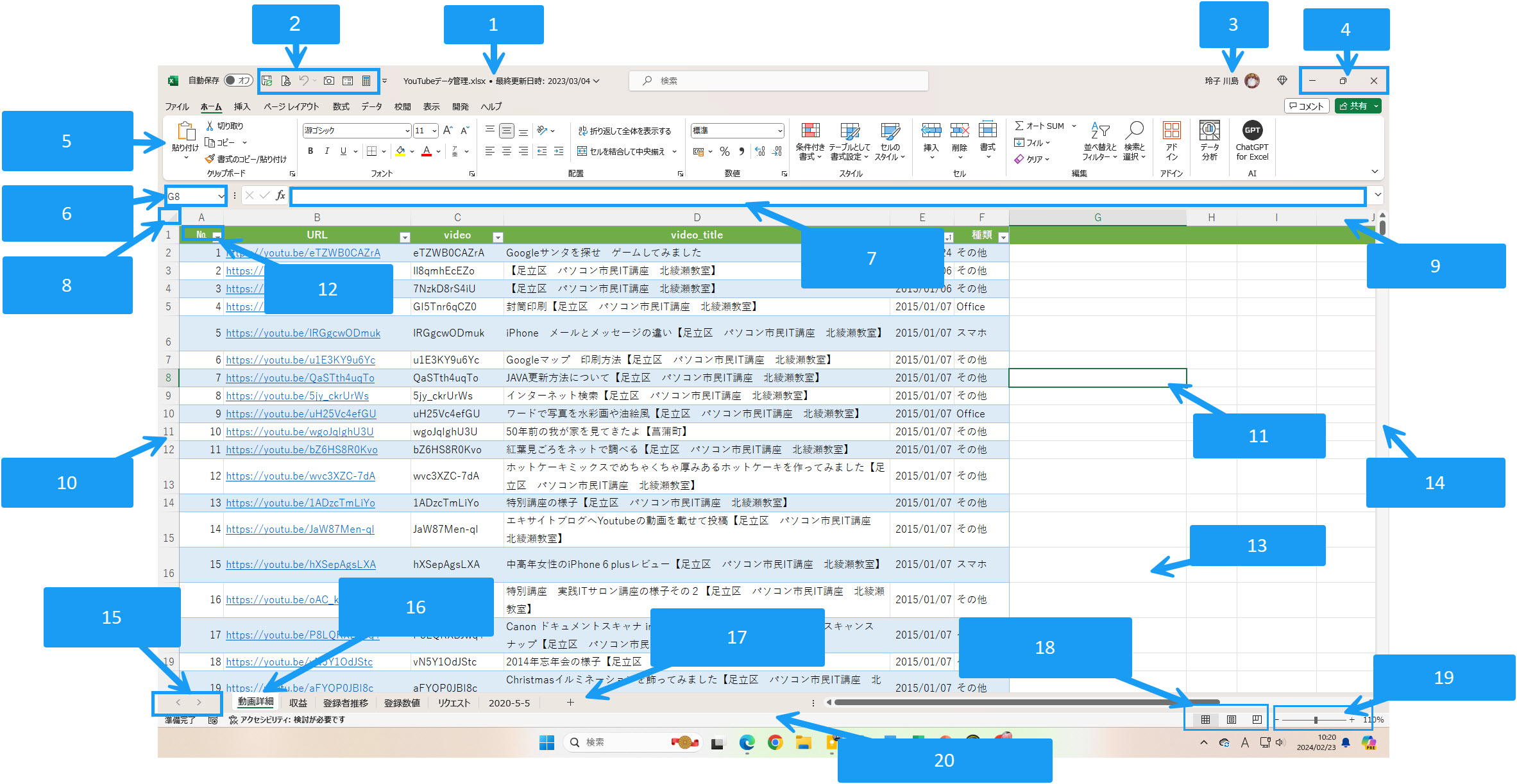Viewport: 1517px width, 784px height.
Task: Open Data Analysis in the ribbon
Action: click(x=1209, y=131)
